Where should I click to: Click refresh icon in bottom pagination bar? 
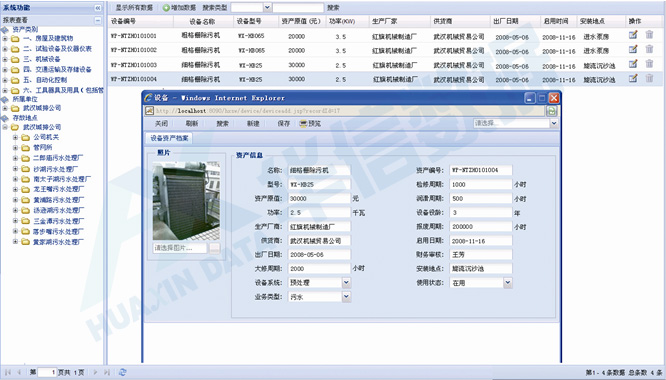point(122,372)
